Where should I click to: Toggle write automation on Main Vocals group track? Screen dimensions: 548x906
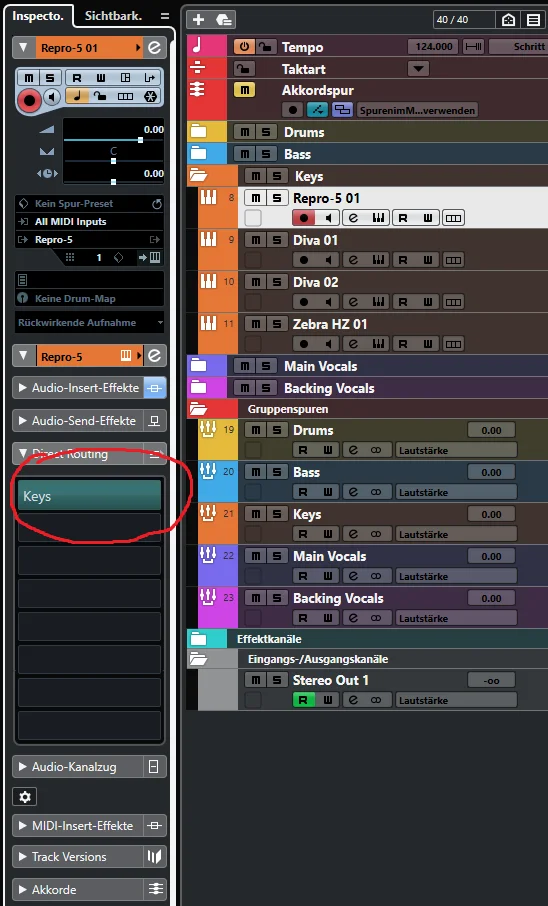coord(328,577)
